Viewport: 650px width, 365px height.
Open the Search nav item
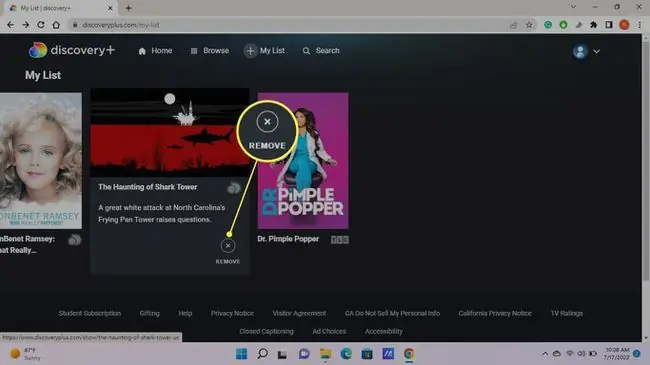coord(321,51)
